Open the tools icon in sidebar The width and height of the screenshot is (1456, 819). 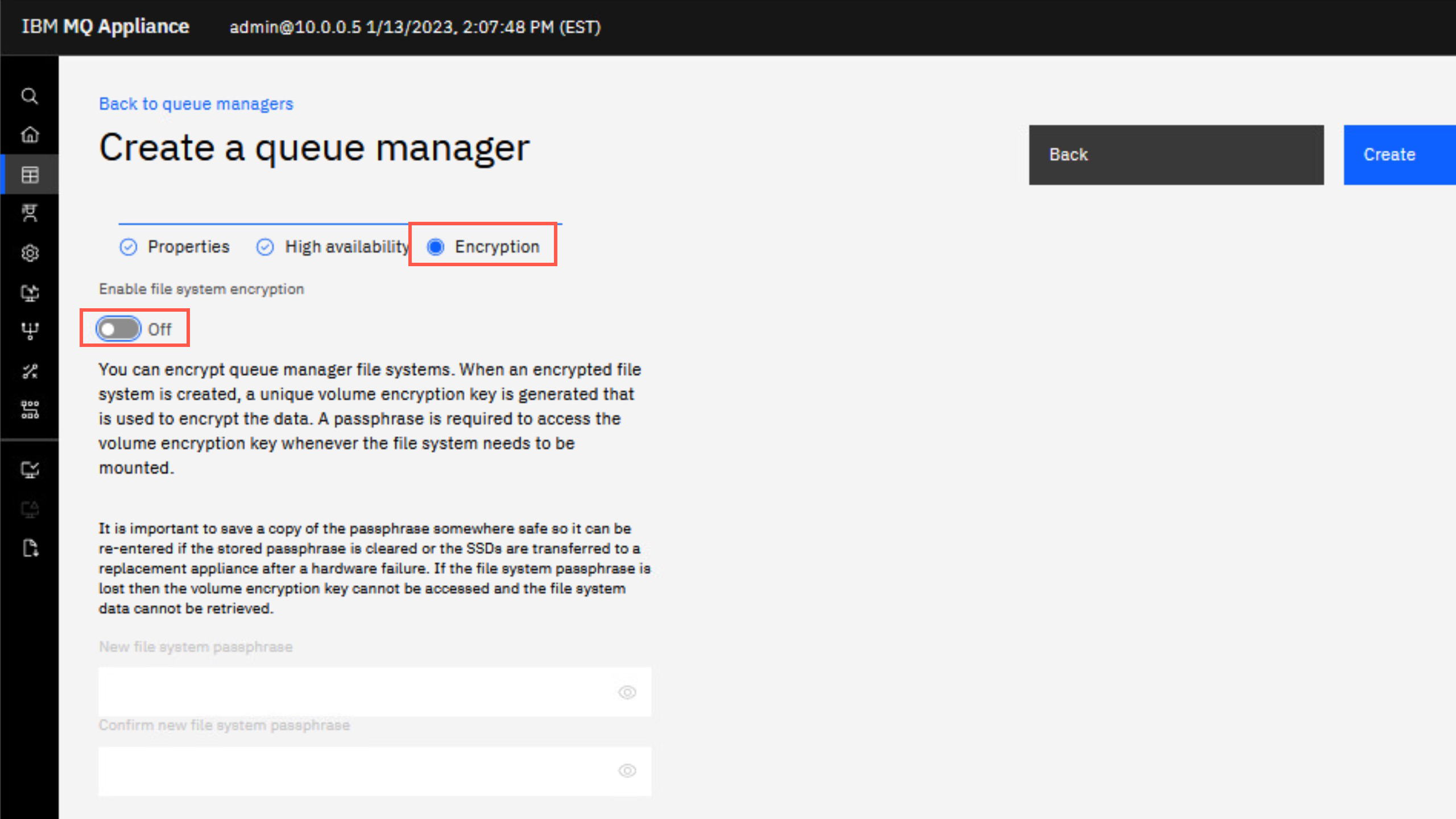pos(30,371)
